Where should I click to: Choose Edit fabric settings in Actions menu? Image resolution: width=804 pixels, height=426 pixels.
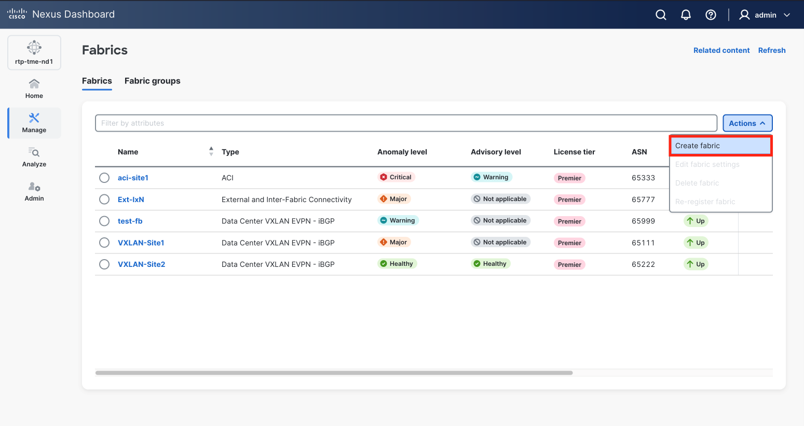point(720,165)
